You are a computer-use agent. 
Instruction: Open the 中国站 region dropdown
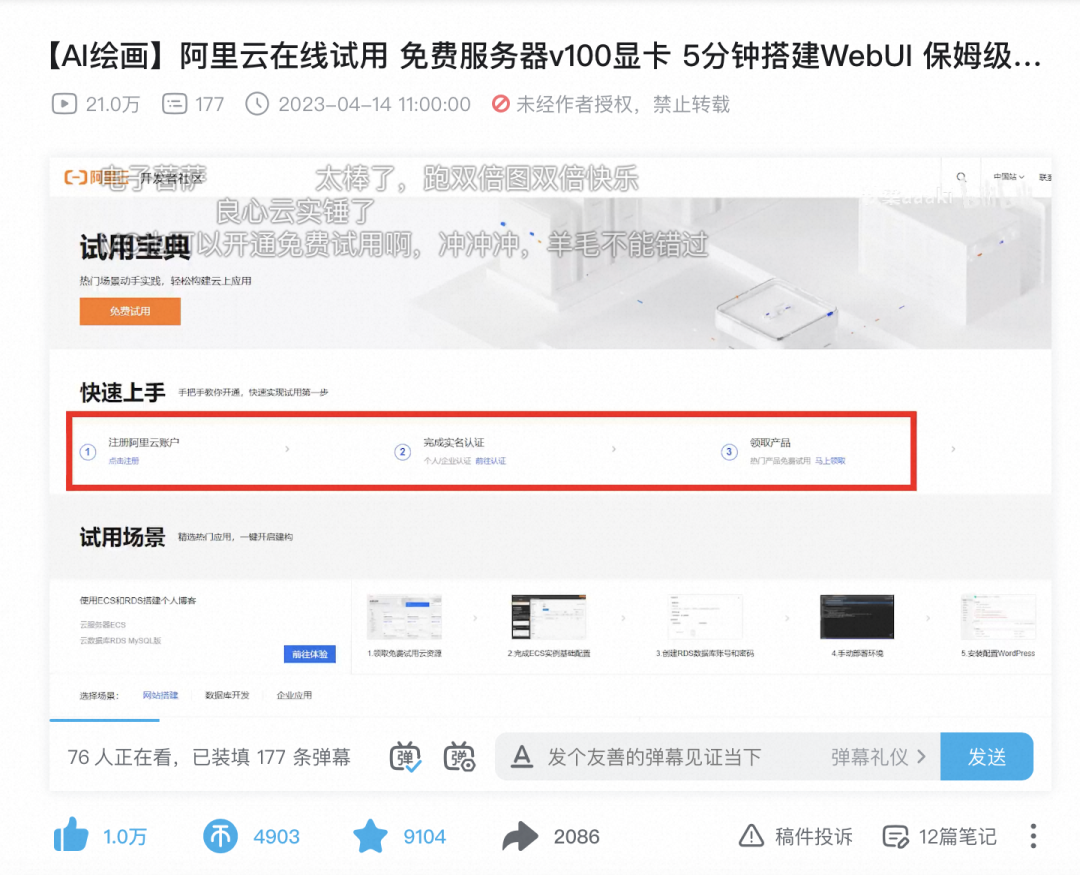point(1008,177)
